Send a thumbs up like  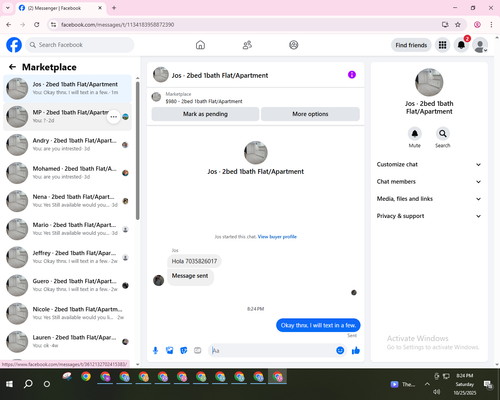coord(356,350)
